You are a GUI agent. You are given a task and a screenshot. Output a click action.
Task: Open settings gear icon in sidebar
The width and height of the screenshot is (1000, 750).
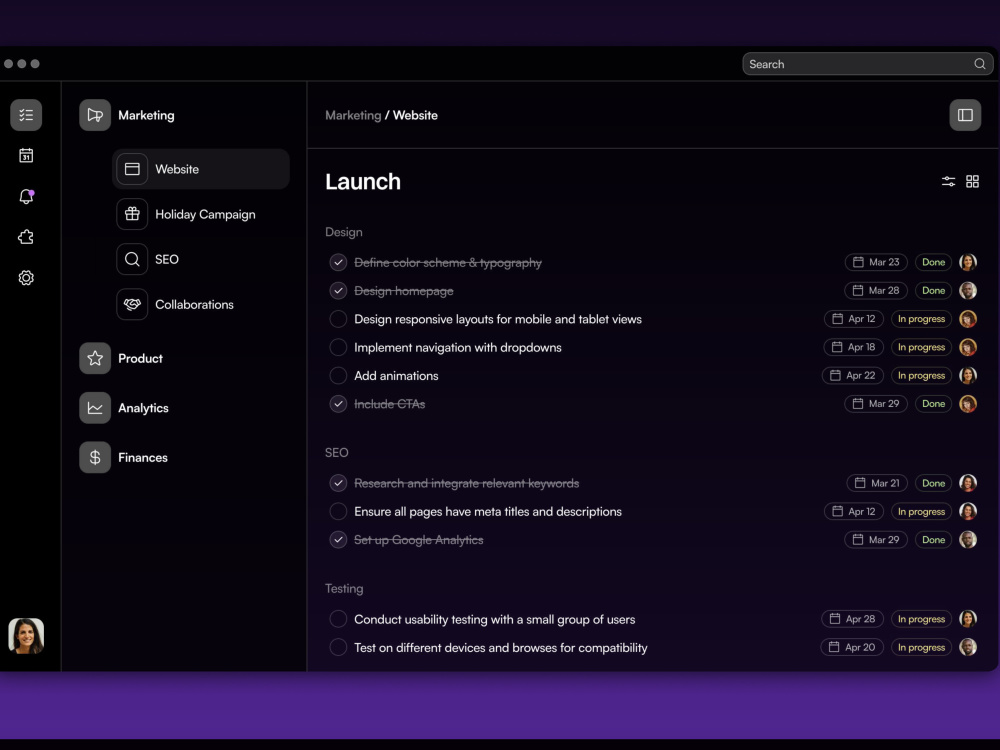26,278
